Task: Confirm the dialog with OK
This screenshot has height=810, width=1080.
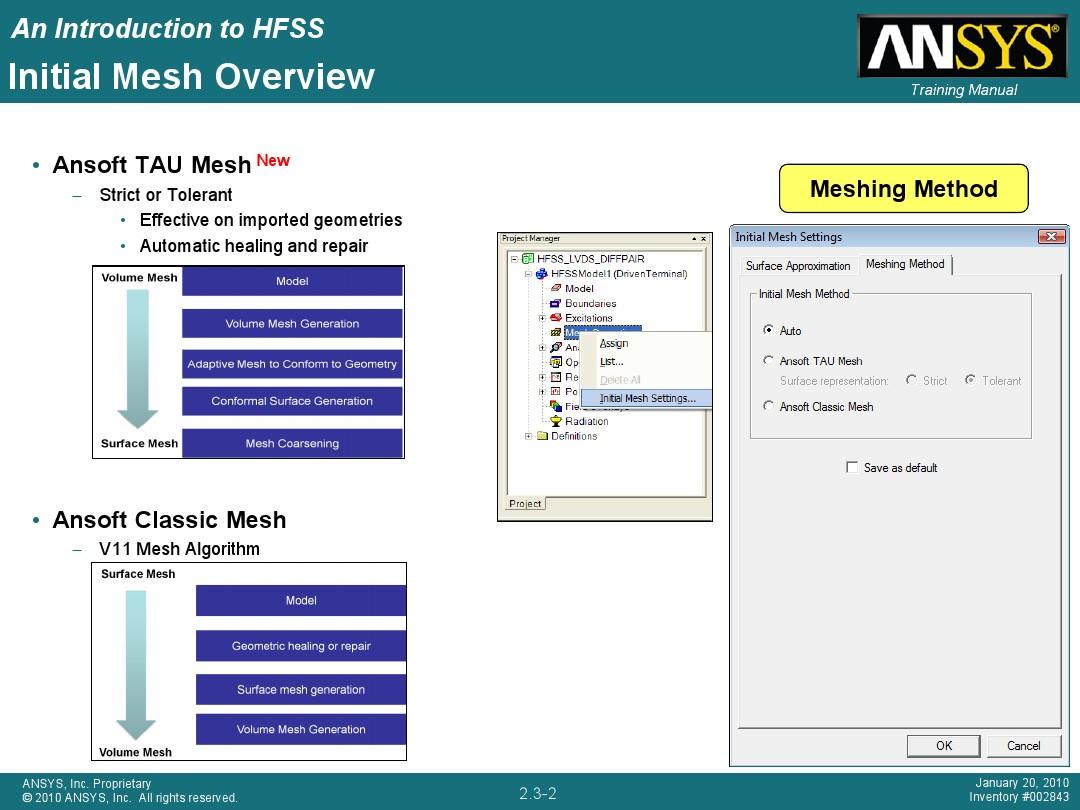Action: [x=944, y=745]
